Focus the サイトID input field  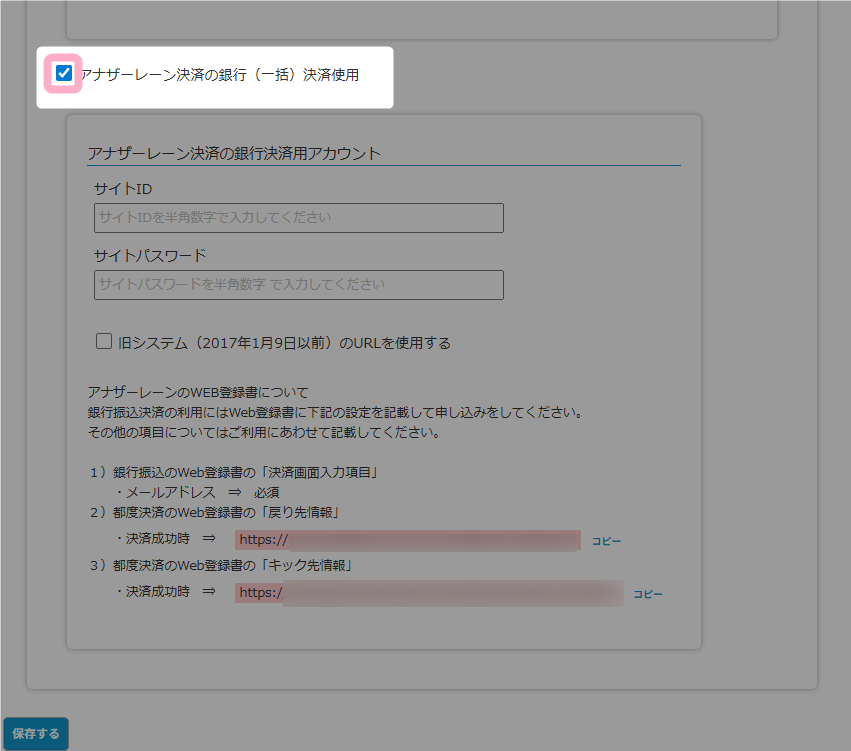pyautogui.click(x=298, y=218)
